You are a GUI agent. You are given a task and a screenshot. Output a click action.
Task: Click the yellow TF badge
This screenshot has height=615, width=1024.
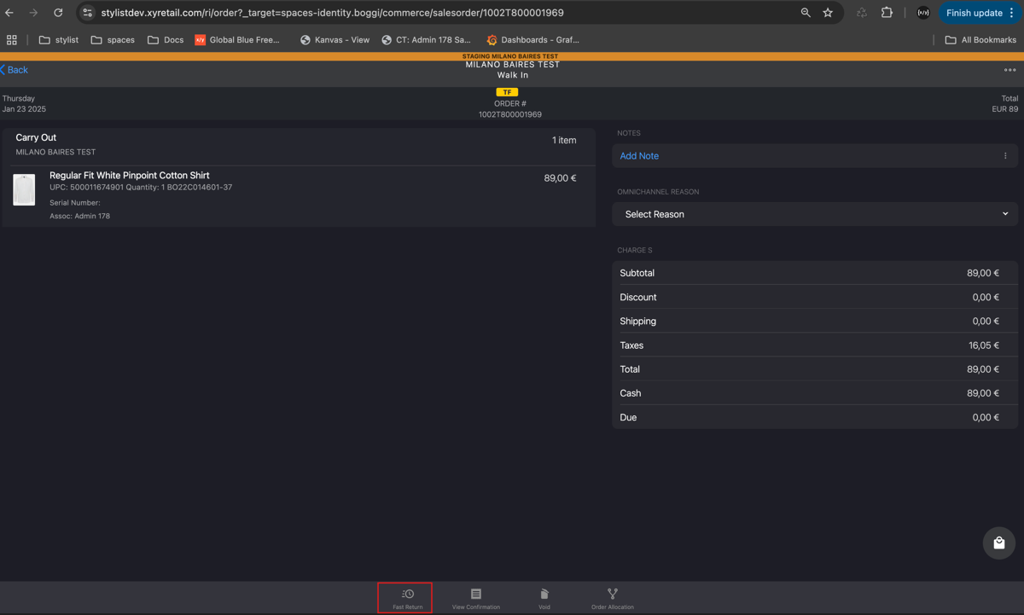point(507,92)
